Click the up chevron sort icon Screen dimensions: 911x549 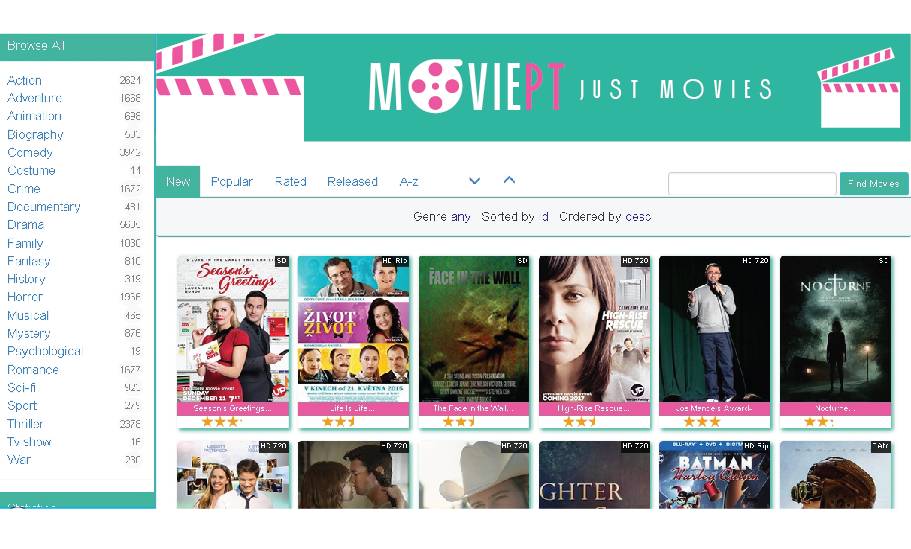[509, 180]
